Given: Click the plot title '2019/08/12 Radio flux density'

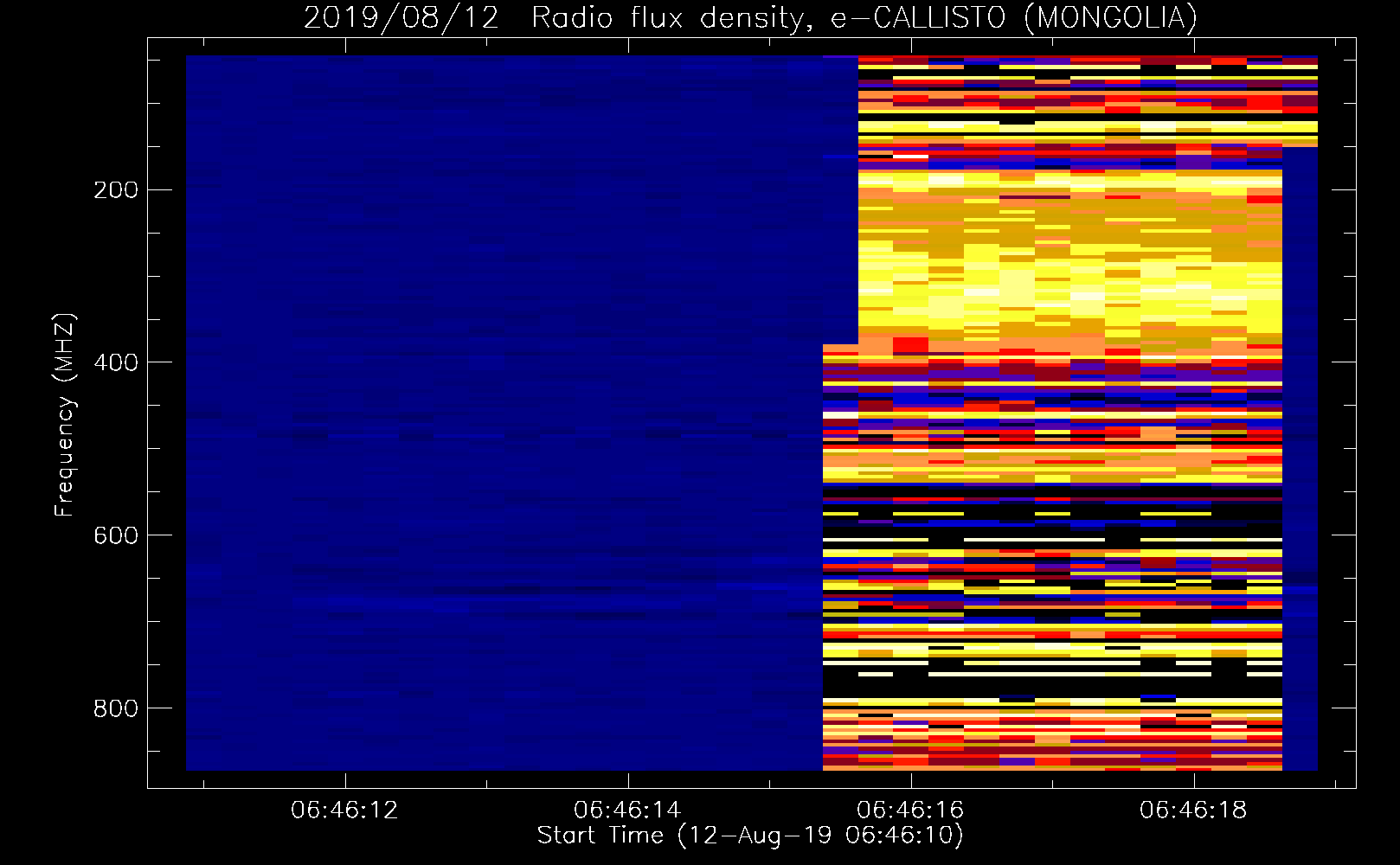Looking at the screenshot, I should pyautogui.click(x=749, y=17).
